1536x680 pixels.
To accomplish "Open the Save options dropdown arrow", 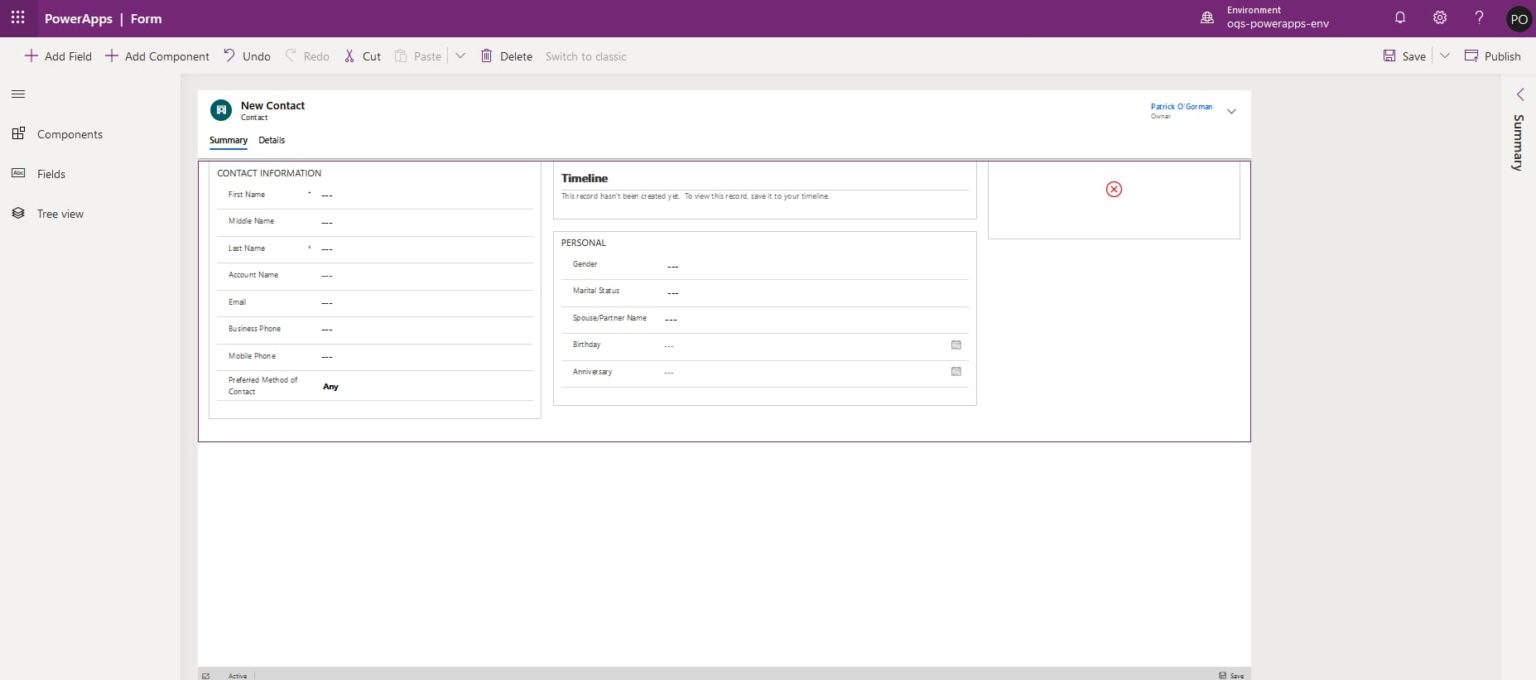I will tap(1444, 56).
